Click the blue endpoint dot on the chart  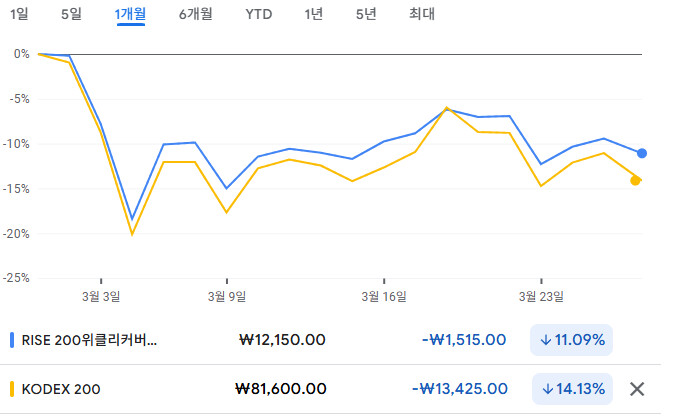[642, 153]
